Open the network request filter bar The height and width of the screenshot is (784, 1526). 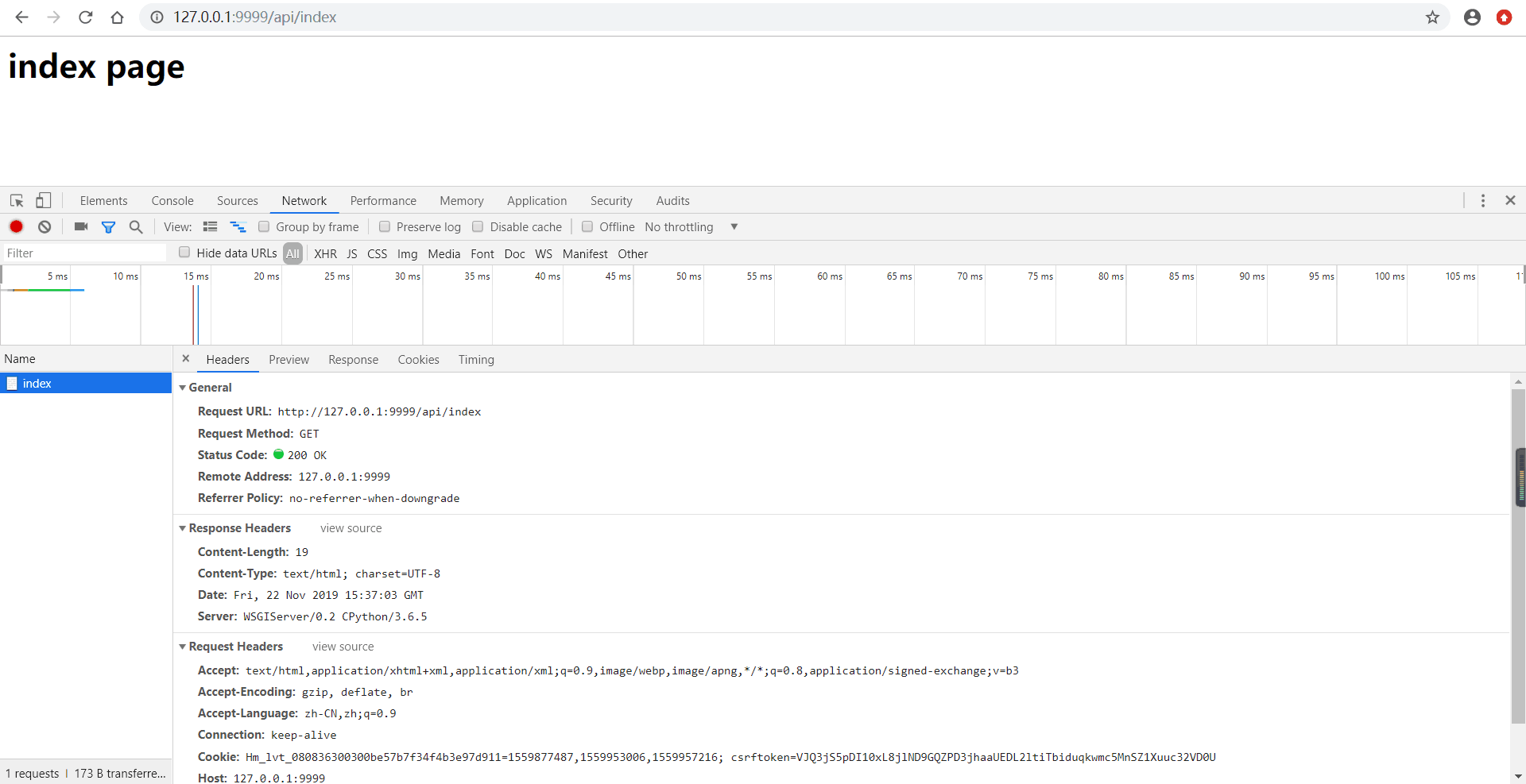[109, 226]
